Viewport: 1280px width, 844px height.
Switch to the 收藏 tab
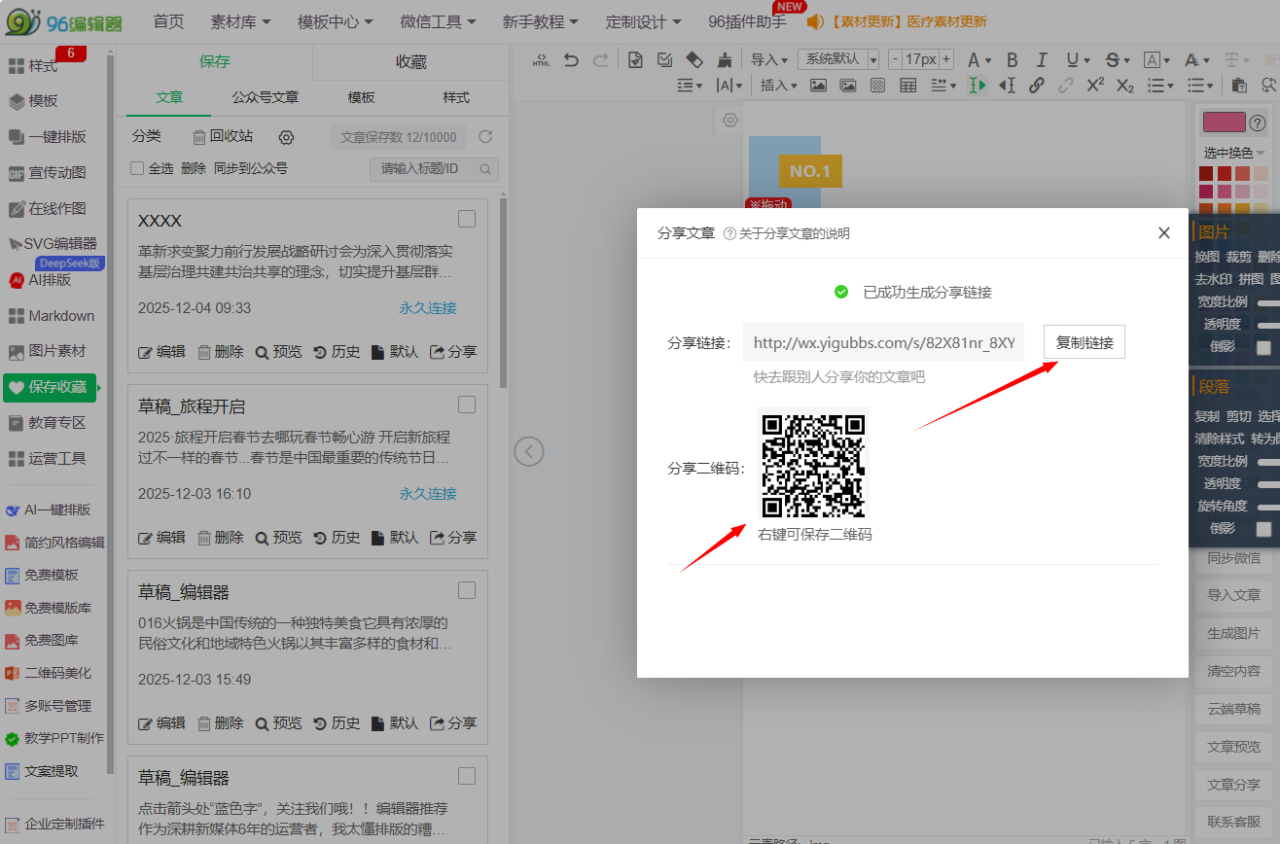[411, 62]
